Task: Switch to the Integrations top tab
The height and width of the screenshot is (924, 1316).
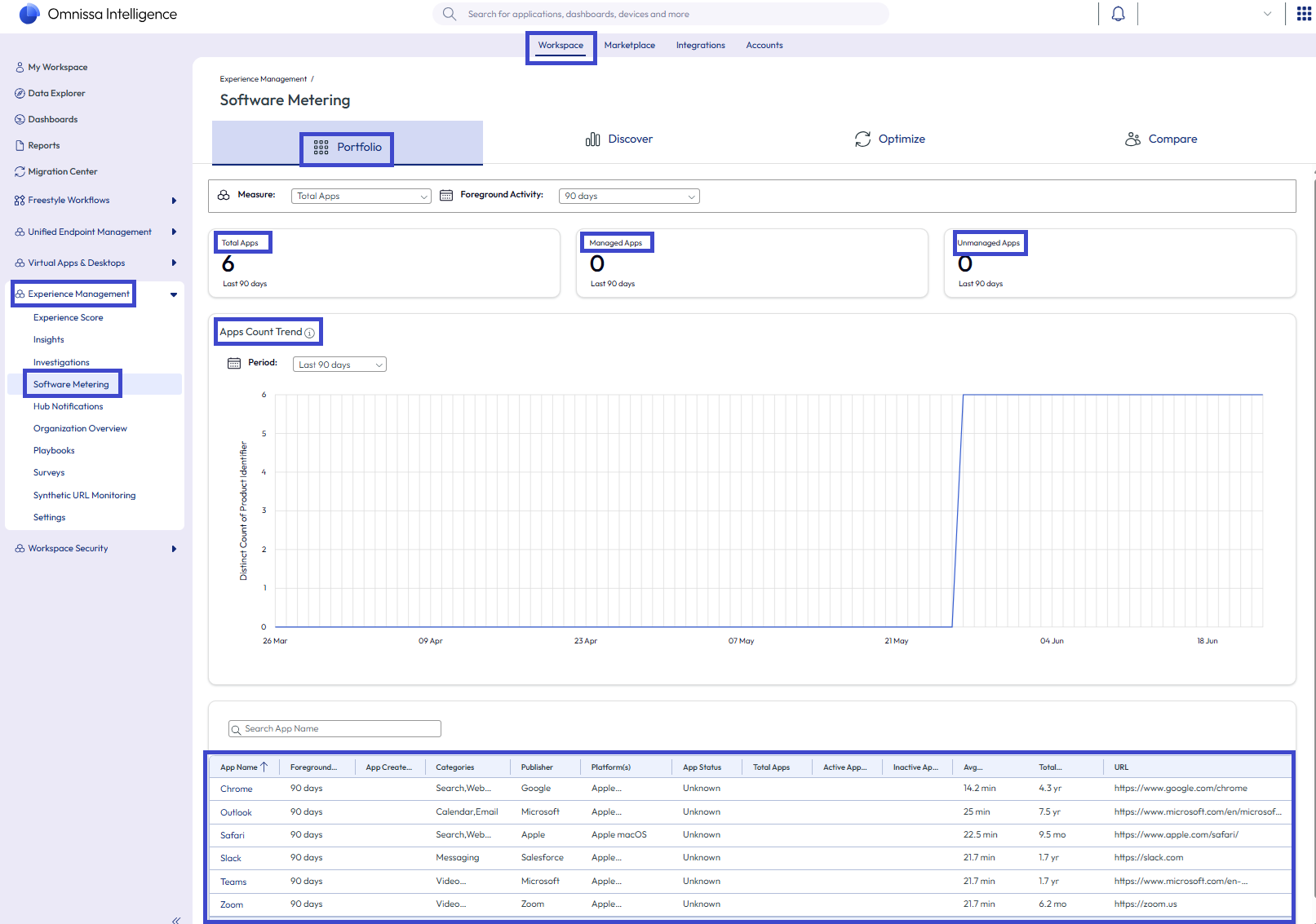Action: coord(701,46)
